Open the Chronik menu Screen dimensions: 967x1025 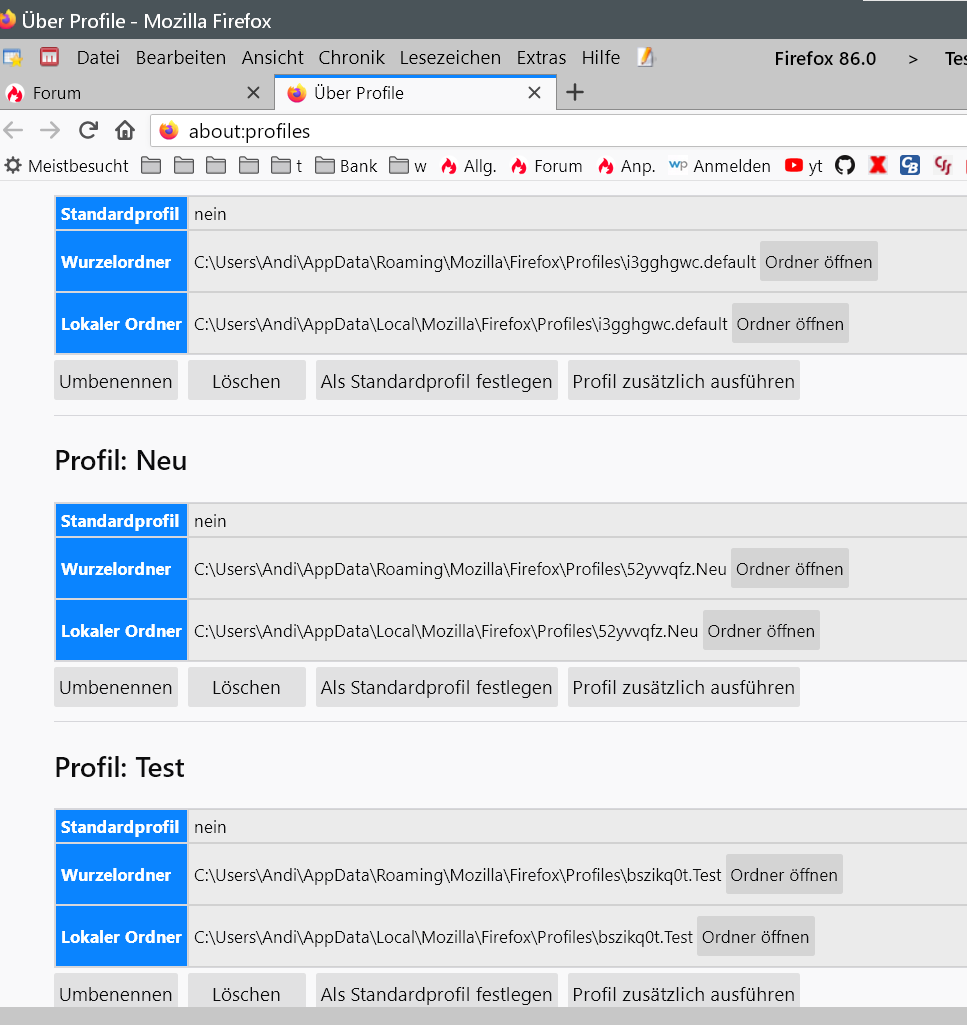tap(351, 58)
